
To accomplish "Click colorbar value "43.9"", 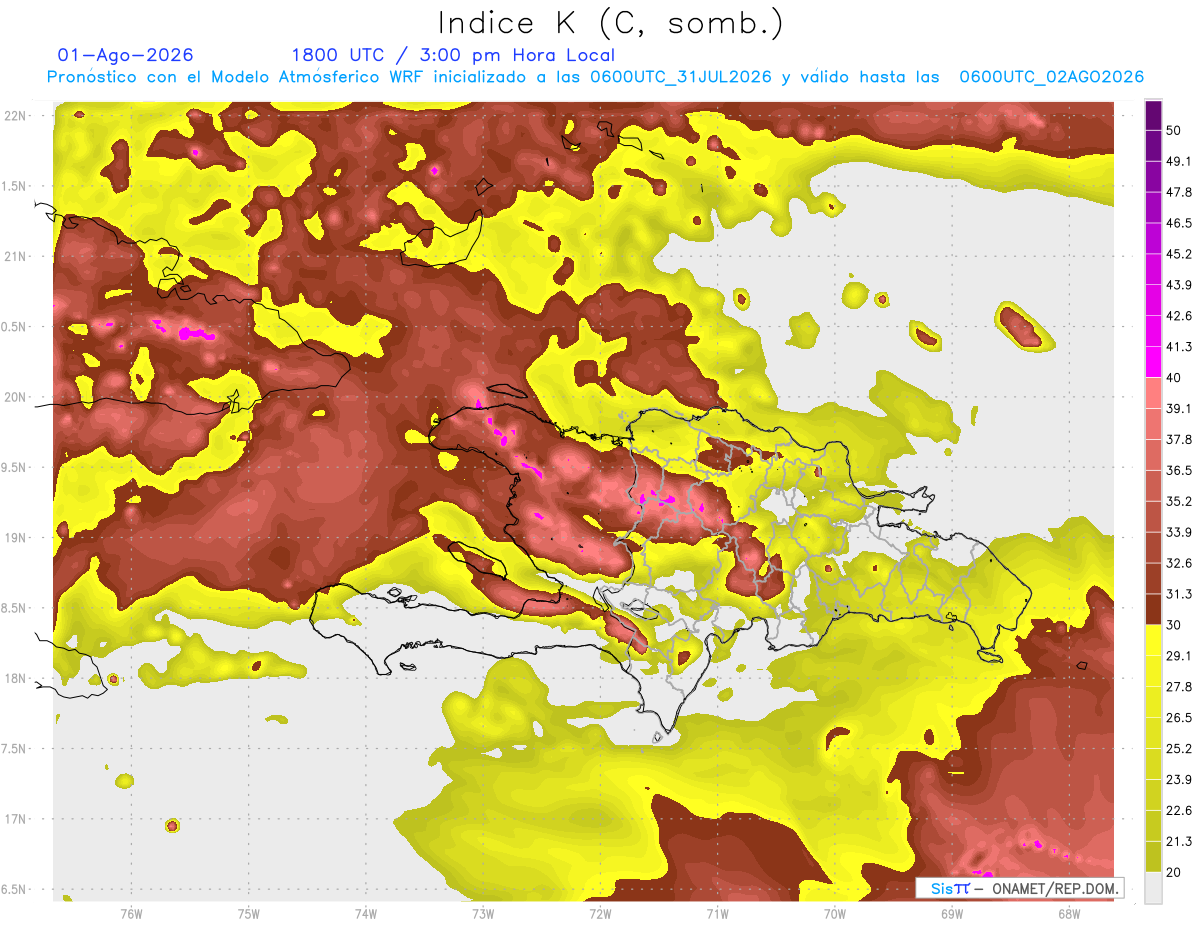I will (x=1179, y=285).
